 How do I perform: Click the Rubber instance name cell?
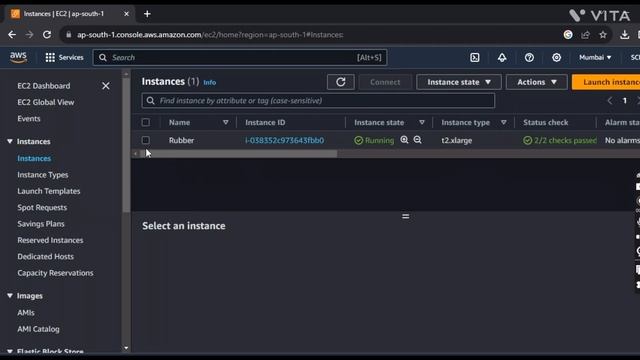click(x=182, y=140)
